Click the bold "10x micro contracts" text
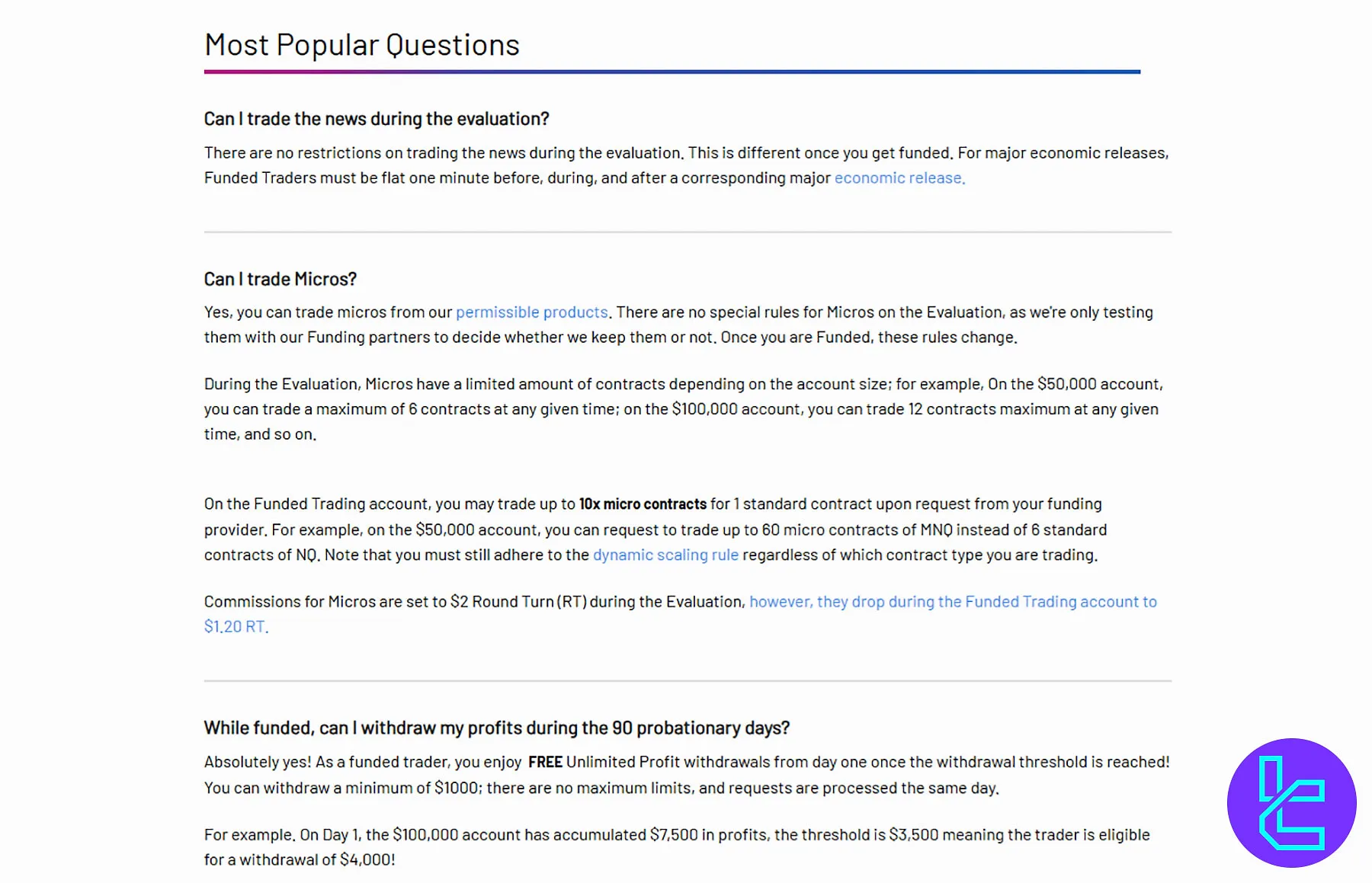Screen dimensions: 1372x883 [643, 504]
